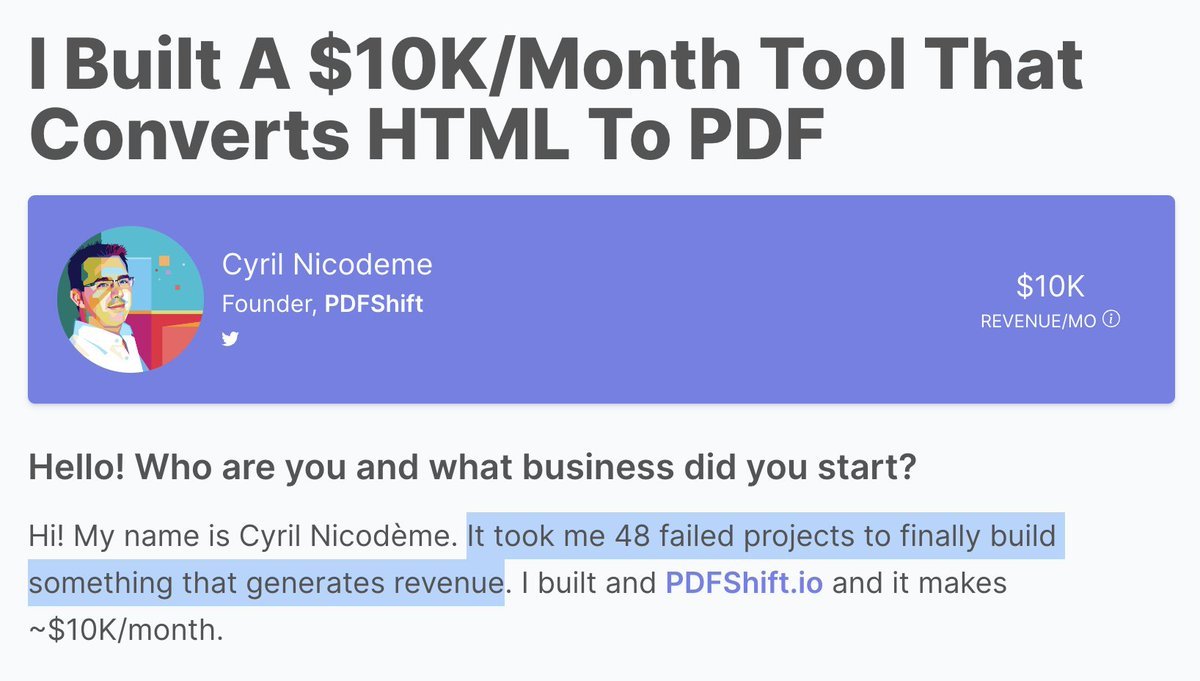Follow the PDFShift.io link in paragraph
The image size is (1200, 681).
pyautogui.click(x=744, y=582)
